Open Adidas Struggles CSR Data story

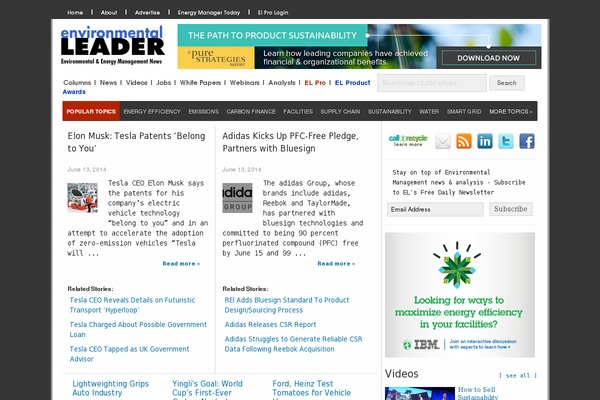293,344
